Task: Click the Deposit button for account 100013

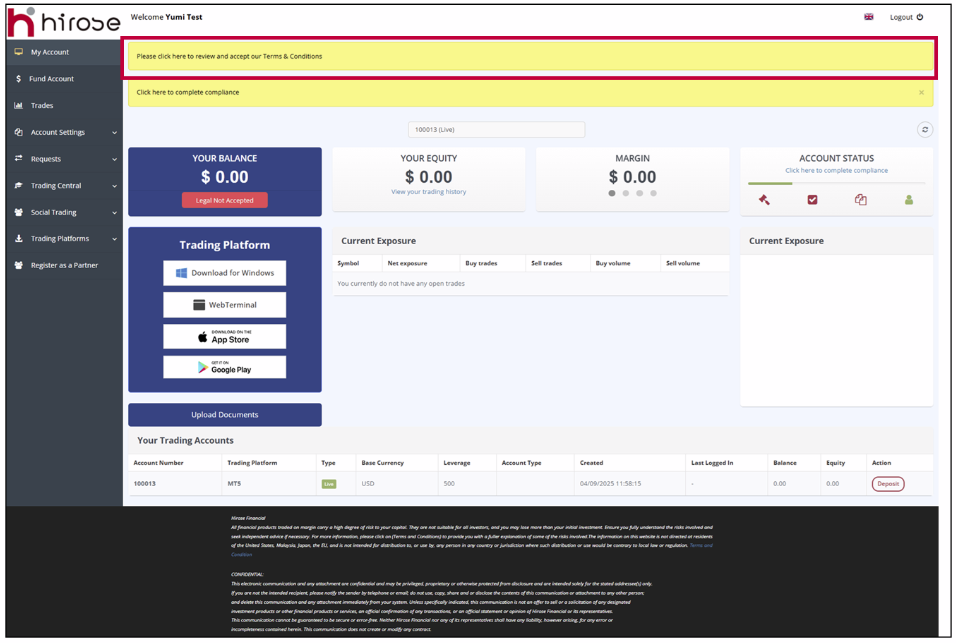Action: [x=887, y=484]
